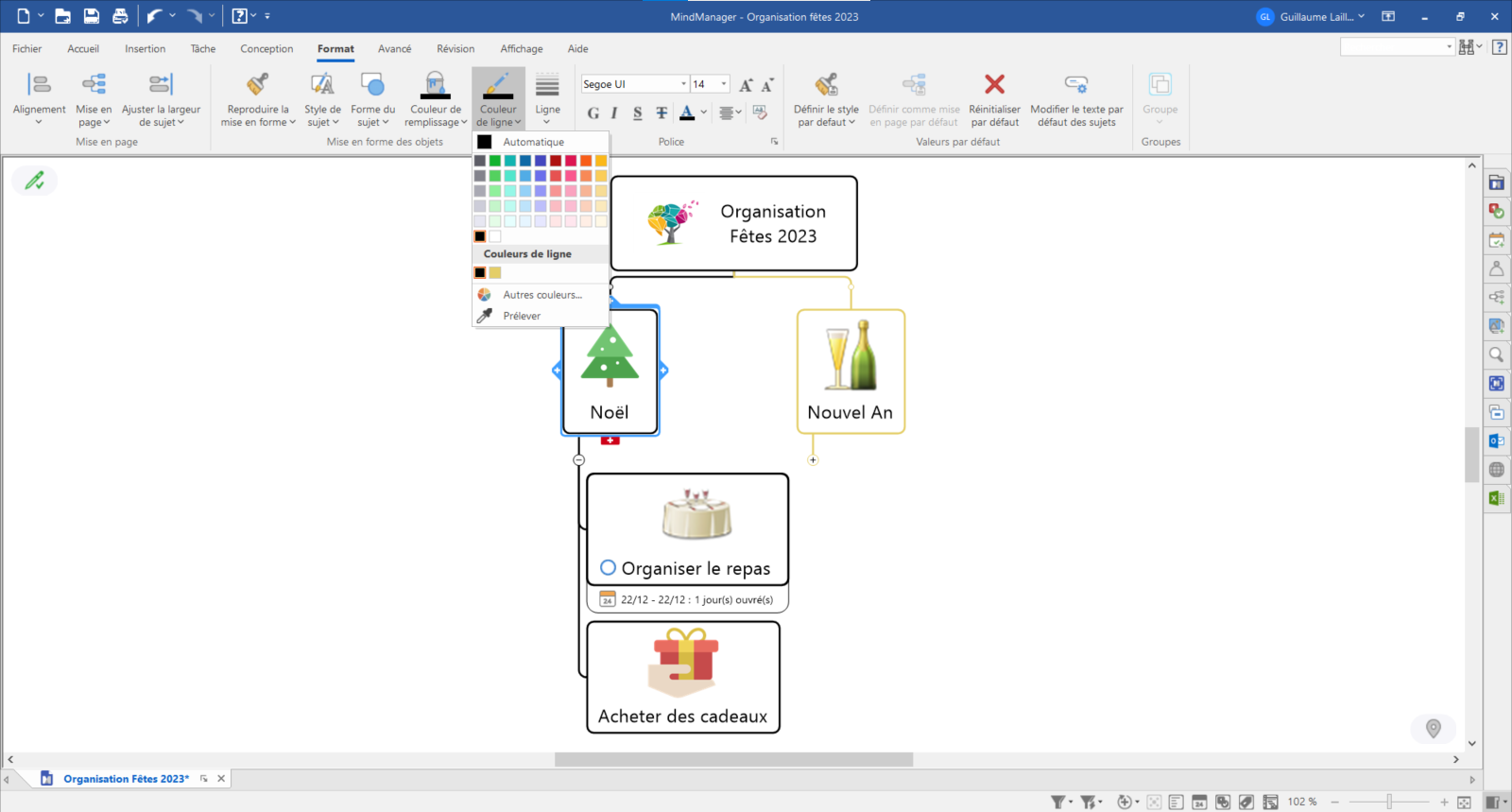Click the Réinitialiser par défaut red X icon
Viewport: 1512px width, 812px height.
tap(994, 85)
